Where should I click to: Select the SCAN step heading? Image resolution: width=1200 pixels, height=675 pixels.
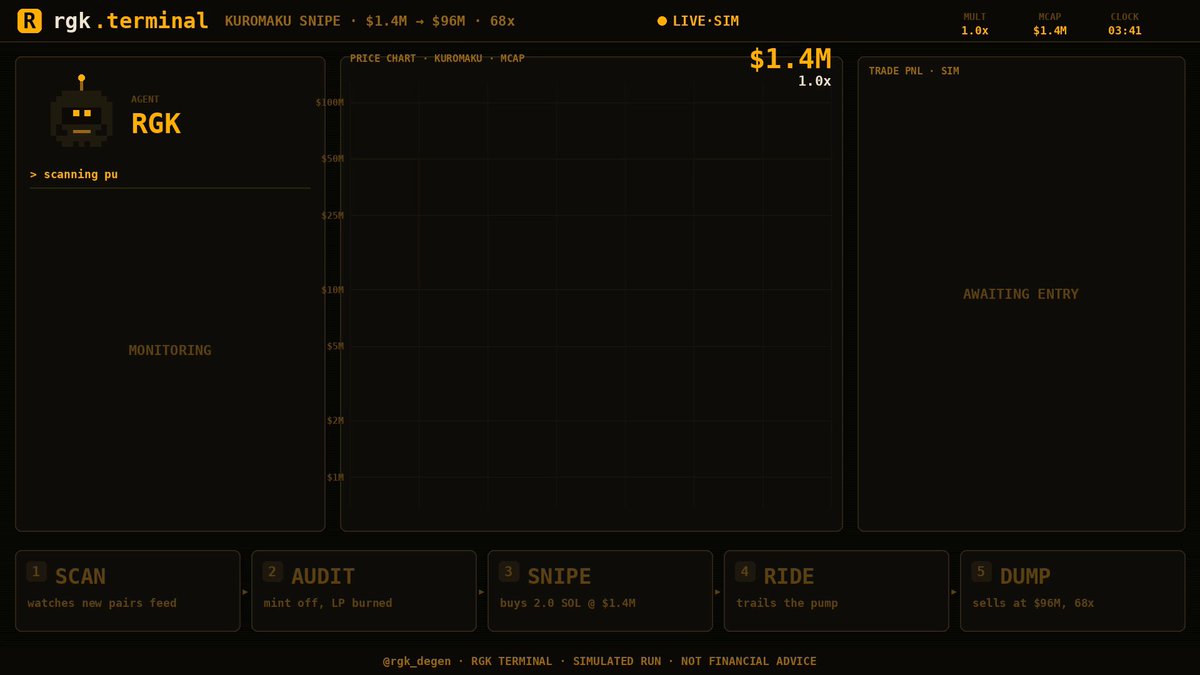[x=80, y=576]
